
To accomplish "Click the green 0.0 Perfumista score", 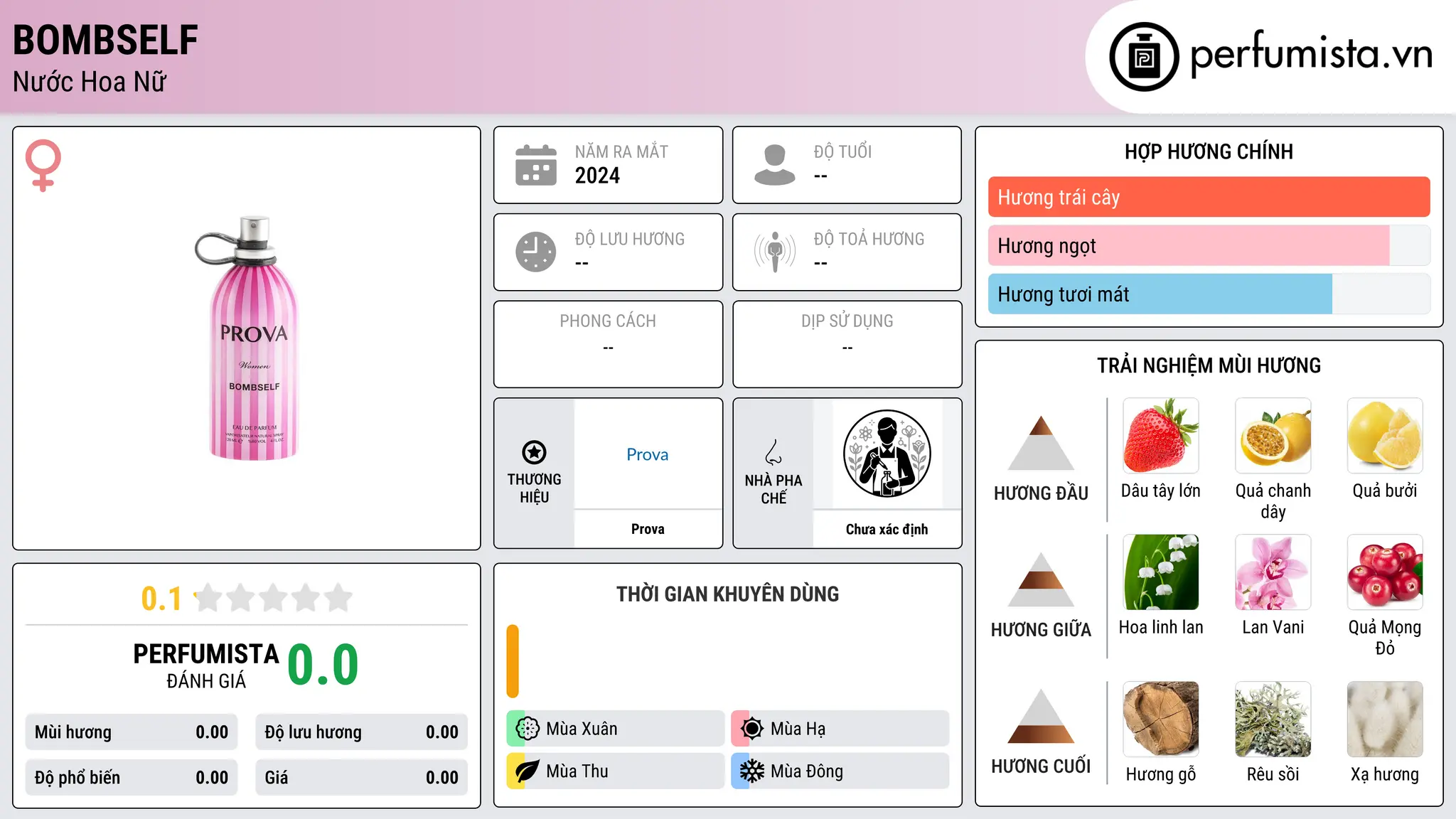I will (323, 665).
